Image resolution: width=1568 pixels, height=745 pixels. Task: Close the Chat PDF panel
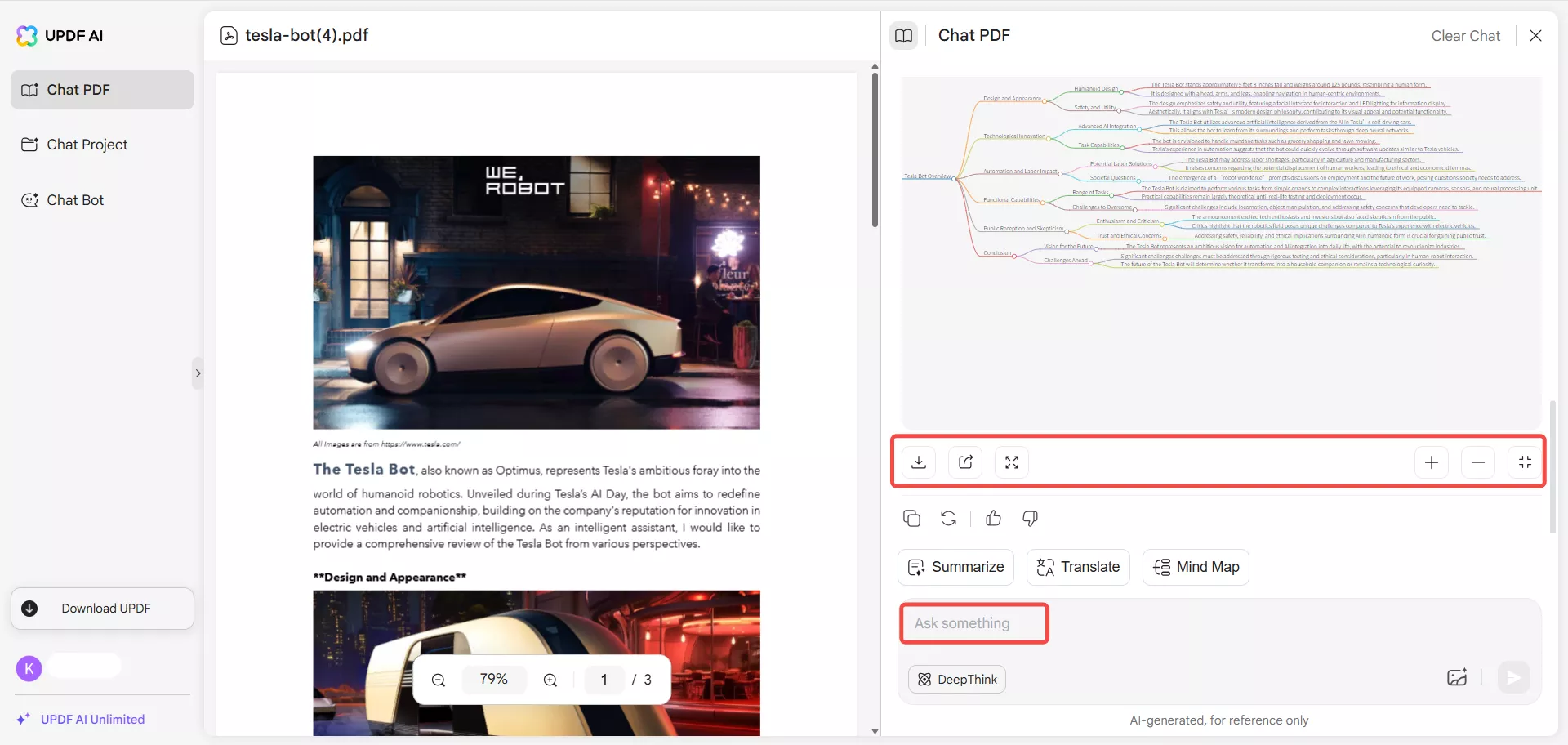1535,36
